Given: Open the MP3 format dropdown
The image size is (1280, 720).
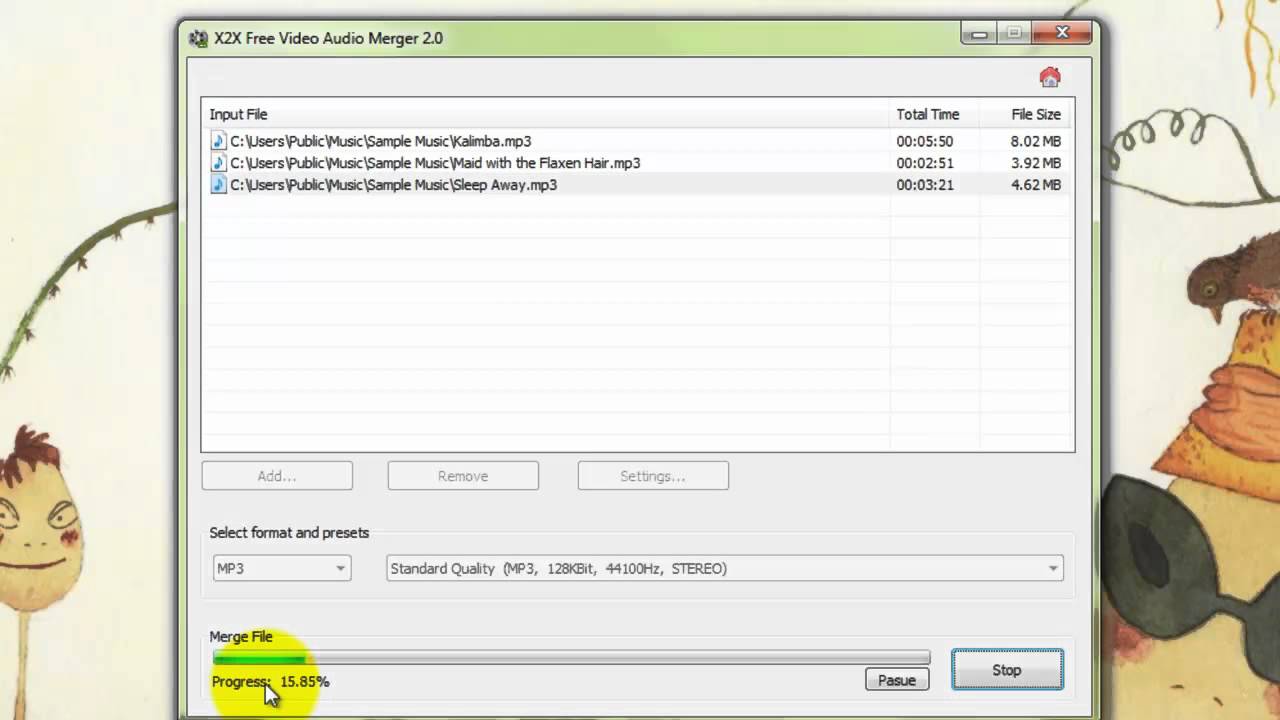Looking at the screenshot, I should [281, 568].
